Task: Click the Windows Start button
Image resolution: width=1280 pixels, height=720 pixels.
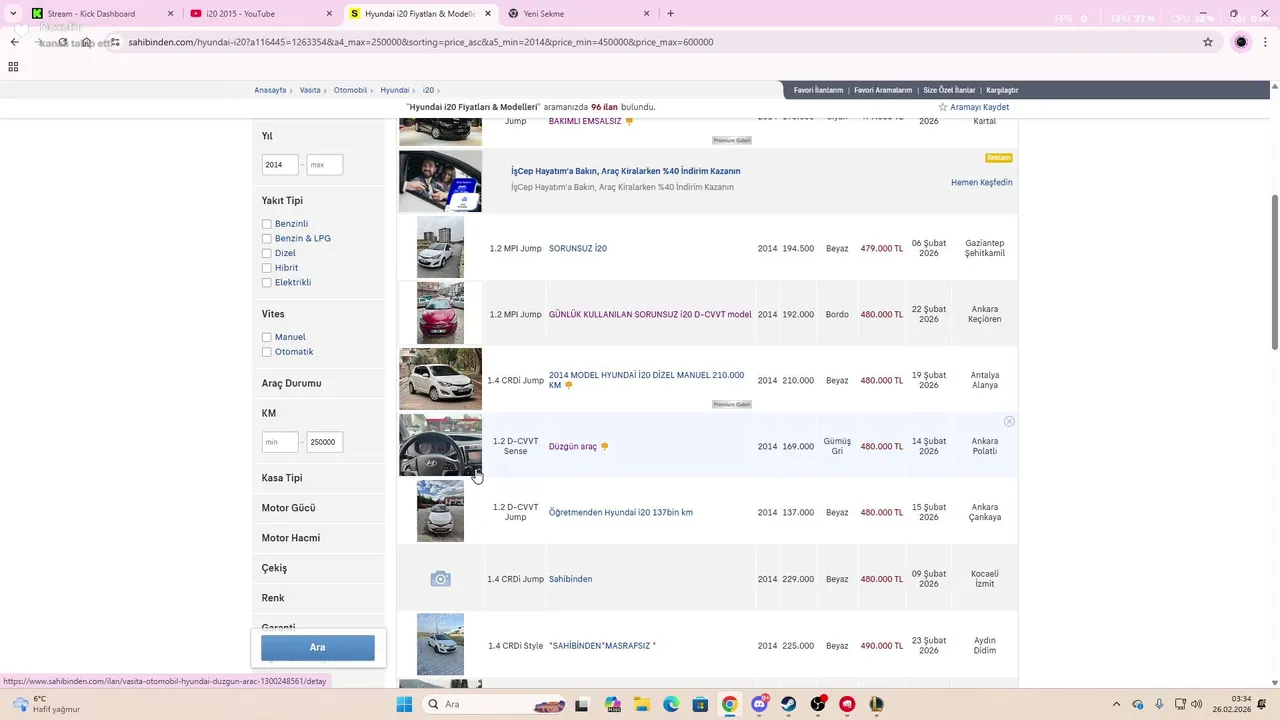Action: [404, 704]
